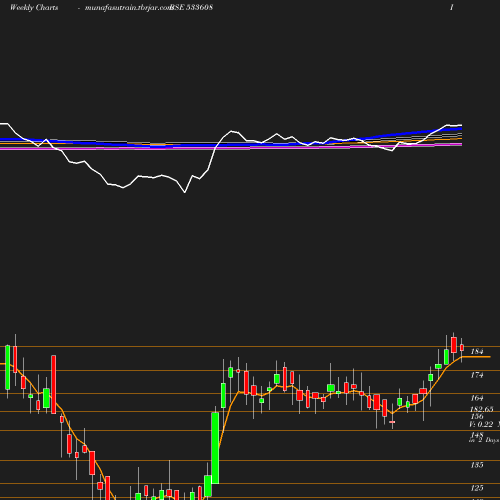Click the 'V: 0.22' volume value
This screenshot has width=500, height=500.
[481, 424]
